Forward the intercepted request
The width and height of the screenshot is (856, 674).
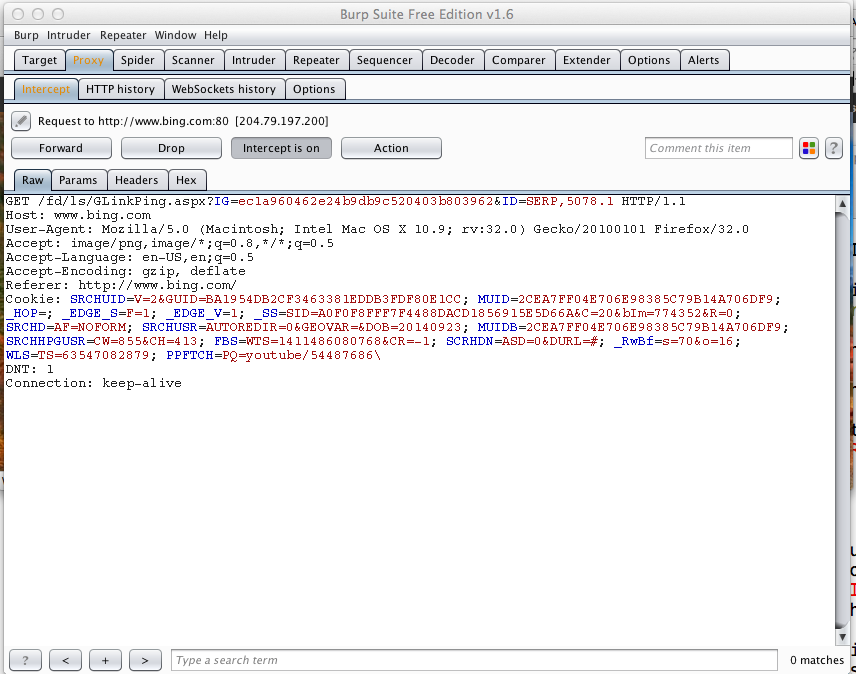pos(61,148)
